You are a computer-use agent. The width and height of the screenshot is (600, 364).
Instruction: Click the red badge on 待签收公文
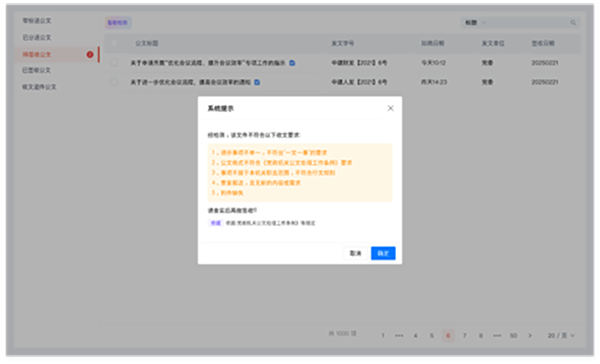(x=90, y=54)
